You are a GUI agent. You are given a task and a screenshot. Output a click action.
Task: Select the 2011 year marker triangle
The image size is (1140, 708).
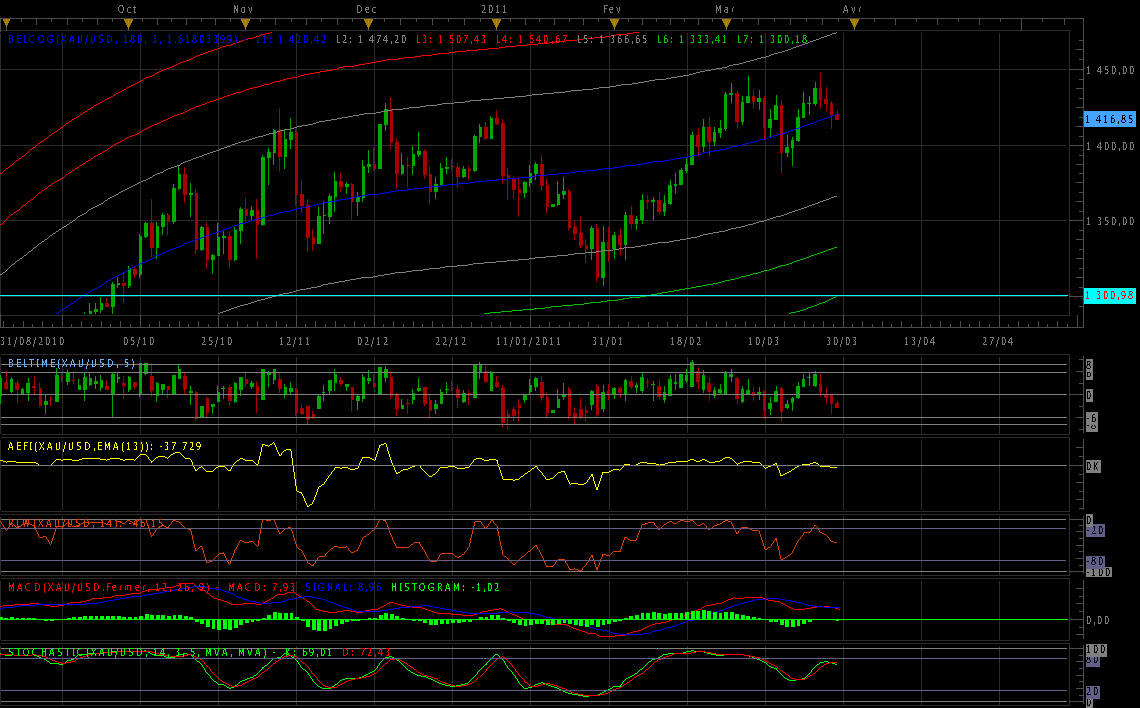(491, 22)
